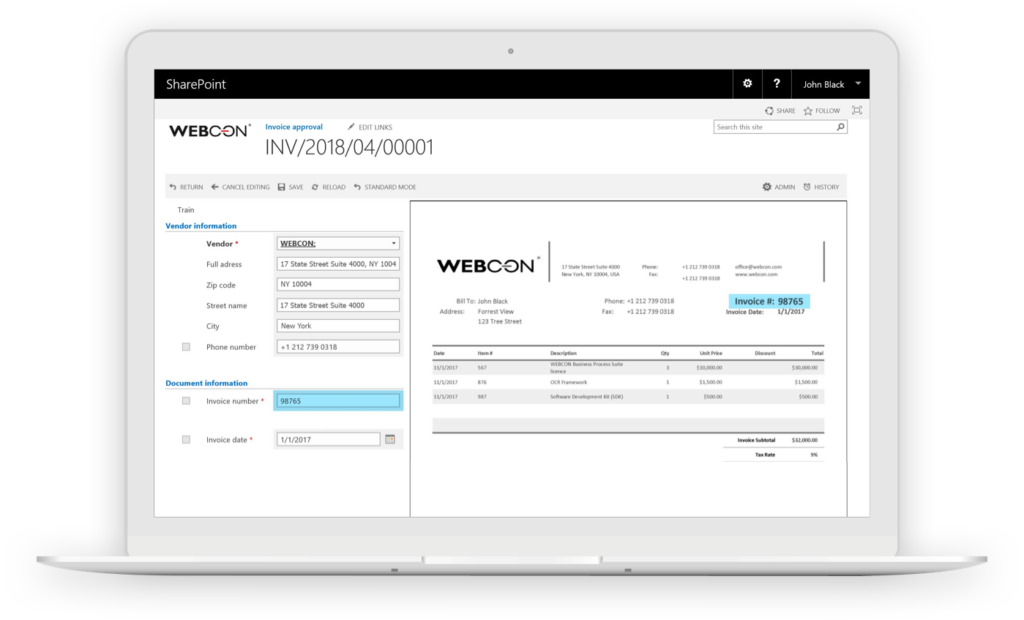
Task: Click the Vendor information section header
Action: coord(201,226)
